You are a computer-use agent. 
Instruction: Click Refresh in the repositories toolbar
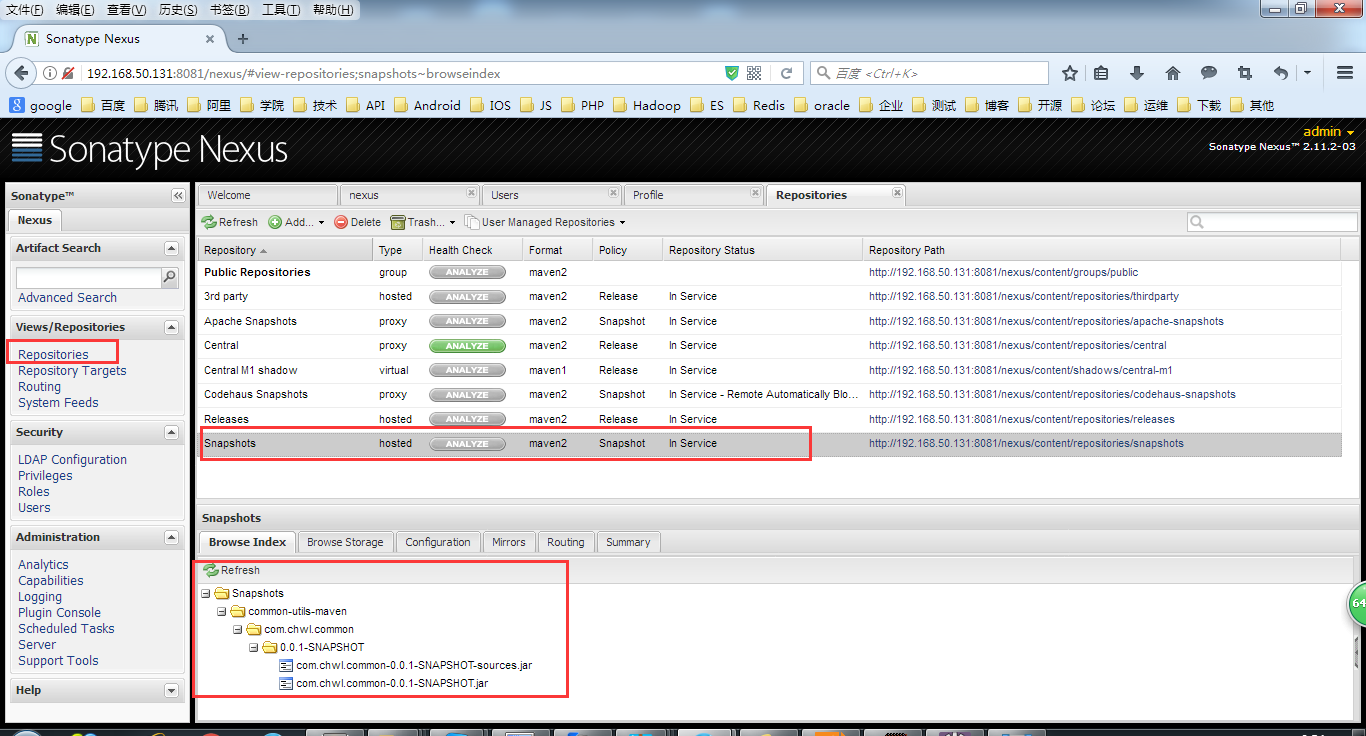(x=230, y=222)
